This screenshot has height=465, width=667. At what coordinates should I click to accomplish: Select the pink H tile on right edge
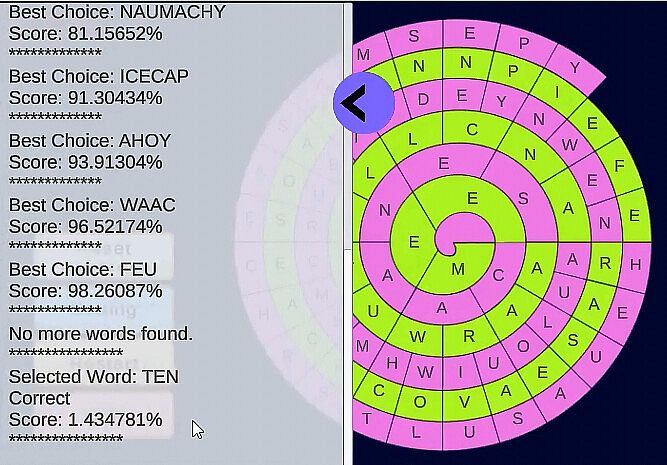[635, 265]
